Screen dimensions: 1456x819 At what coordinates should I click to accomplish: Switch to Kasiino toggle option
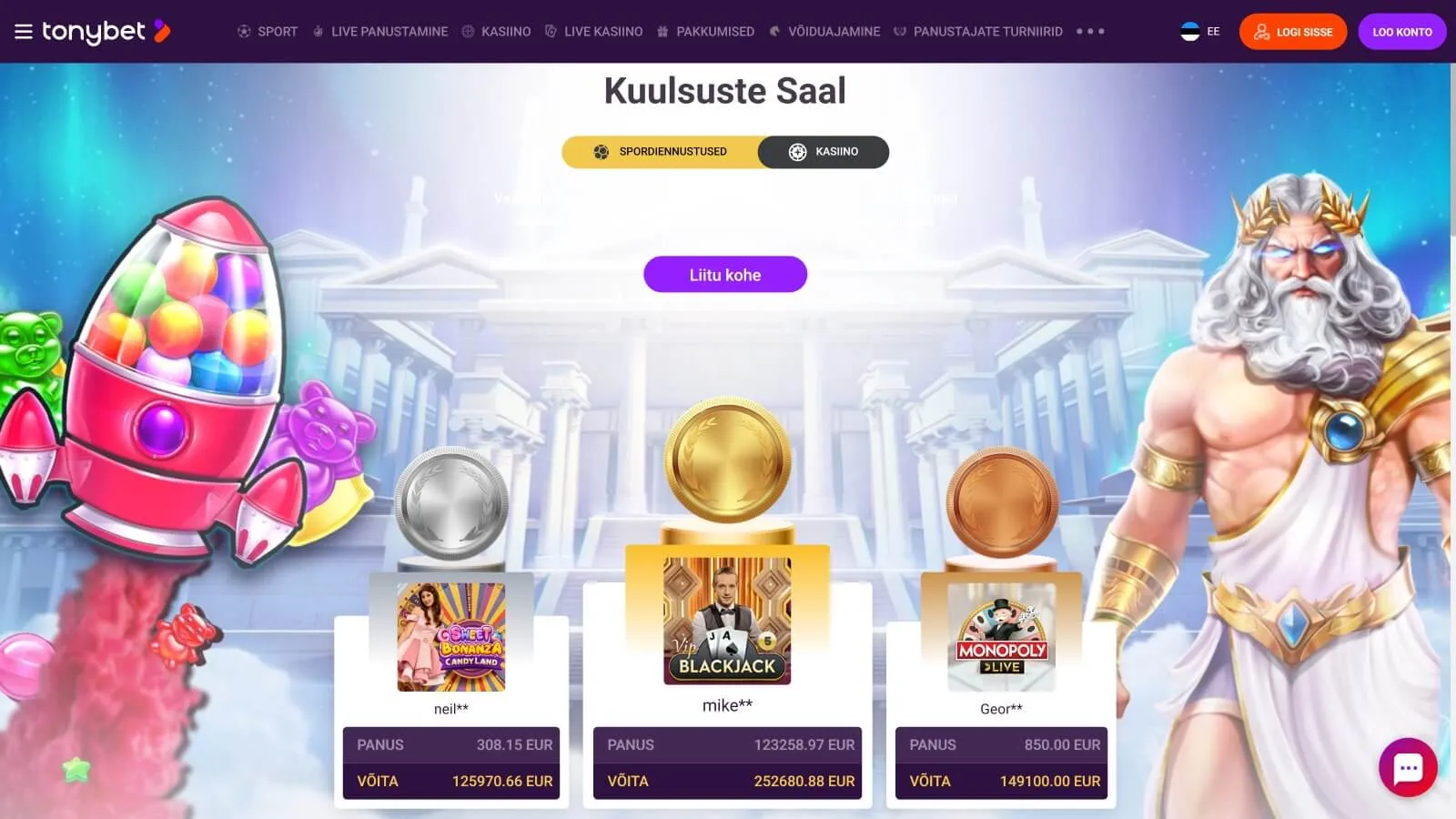(x=824, y=152)
